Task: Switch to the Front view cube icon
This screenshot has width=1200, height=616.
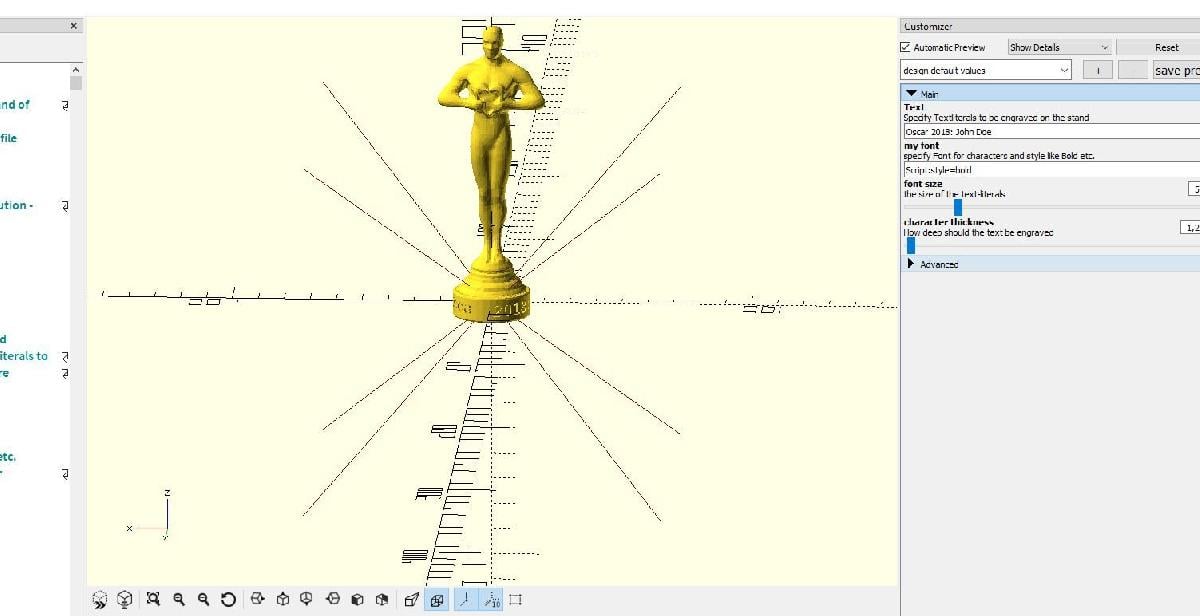Action: click(357, 600)
